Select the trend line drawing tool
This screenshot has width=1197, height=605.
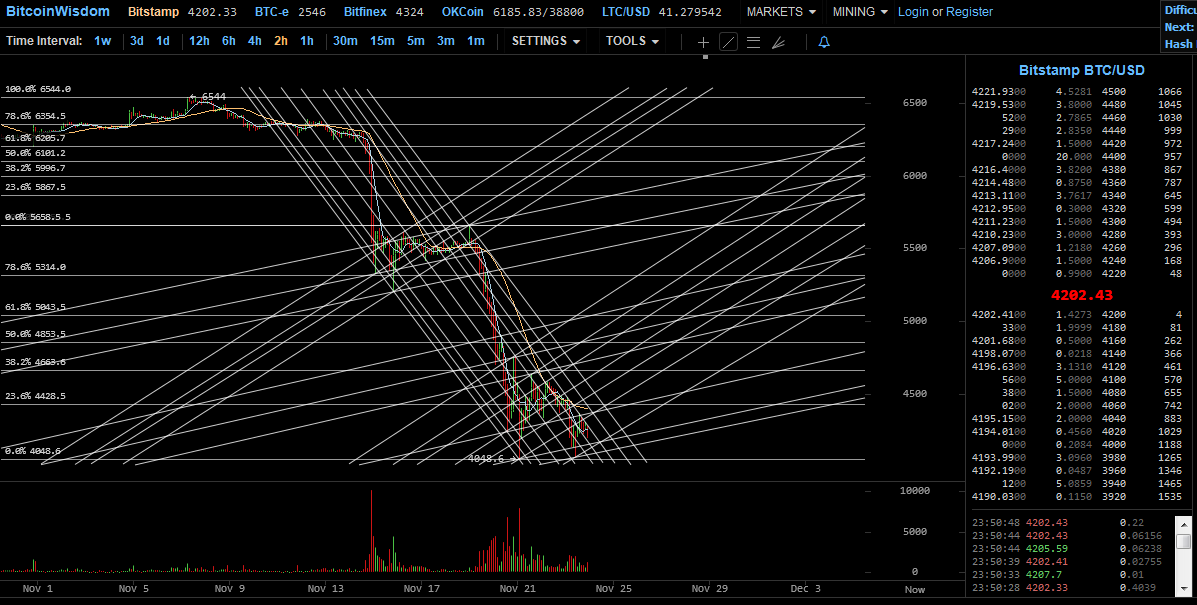click(x=728, y=42)
